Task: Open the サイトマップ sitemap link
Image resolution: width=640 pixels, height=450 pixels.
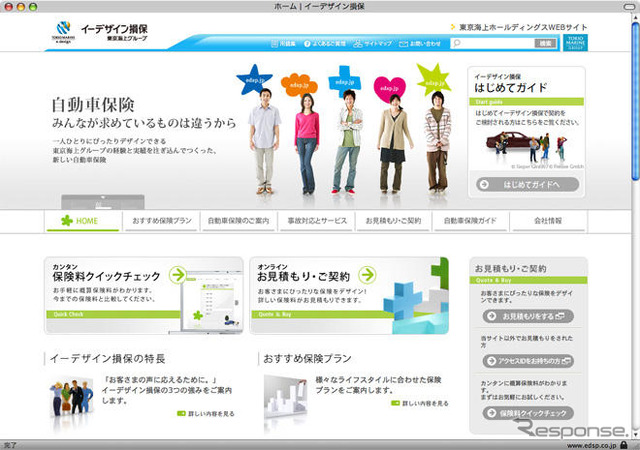Action: coord(373,43)
